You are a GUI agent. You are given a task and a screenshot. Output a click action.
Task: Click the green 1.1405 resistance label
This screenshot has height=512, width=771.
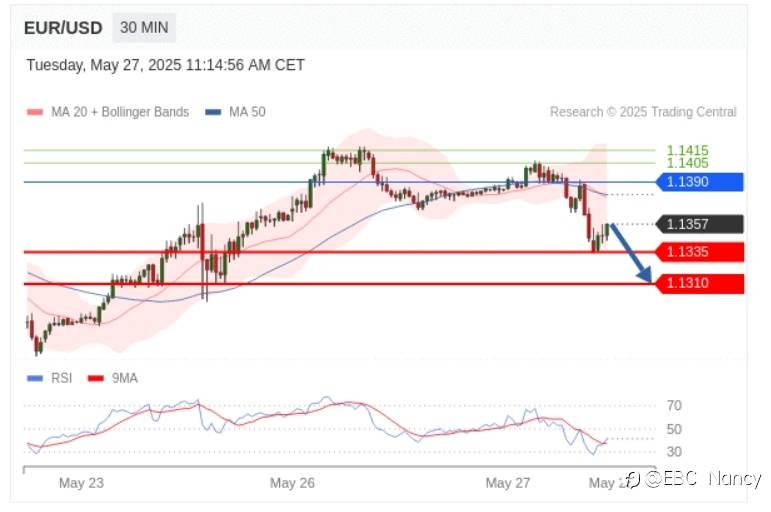coord(687,162)
